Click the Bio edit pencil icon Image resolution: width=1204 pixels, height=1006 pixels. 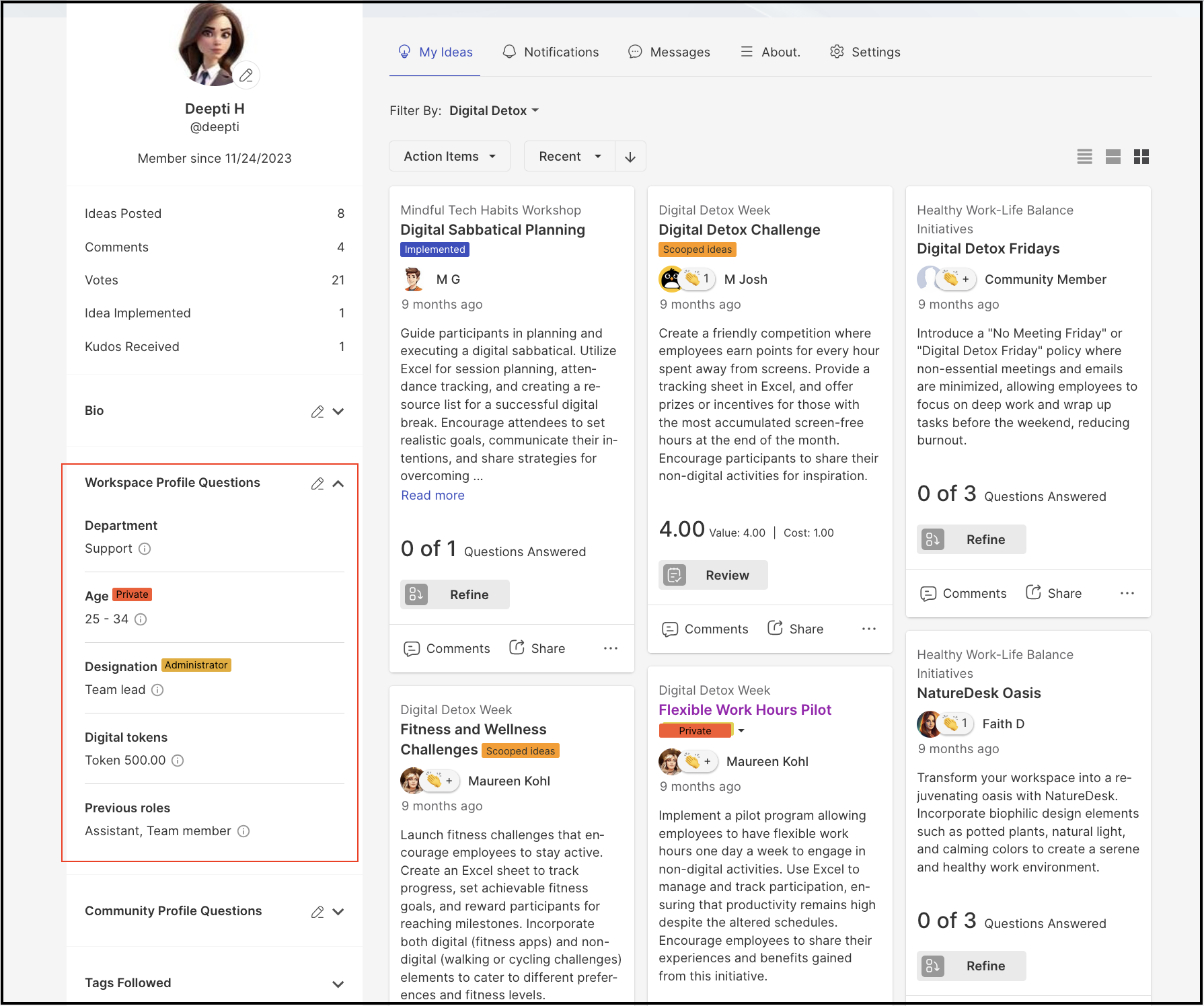tap(317, 412)
